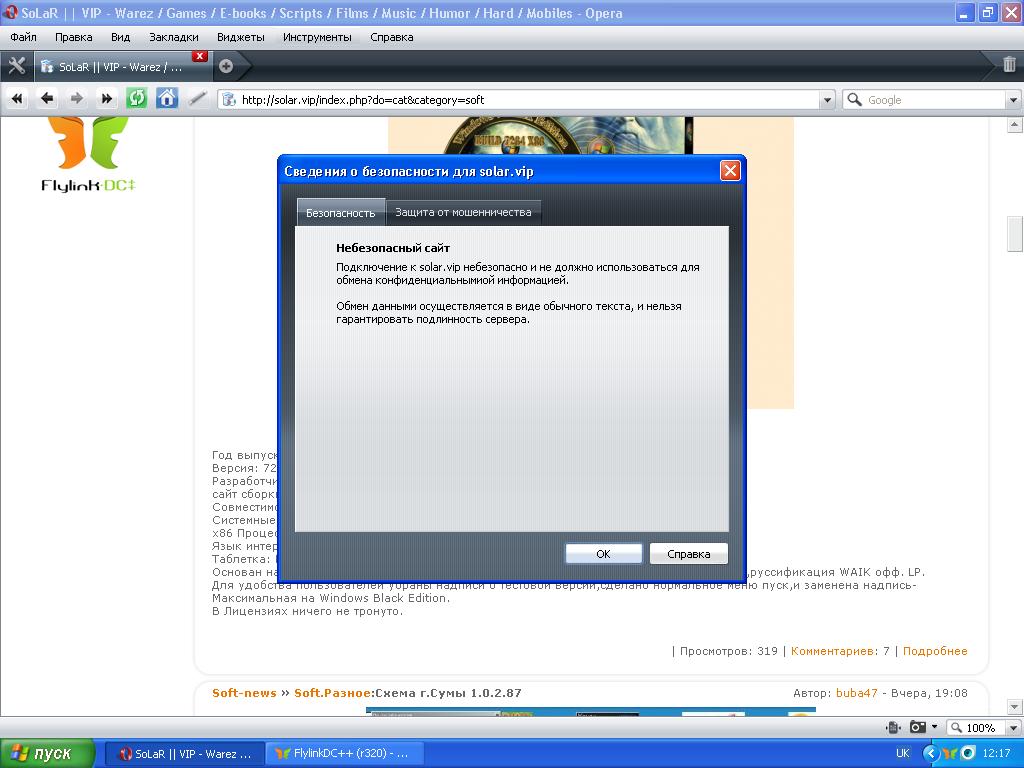1024x768 pixels.
Task: Switch to the Защита от мошенничества tab
Action: point(463,212)
